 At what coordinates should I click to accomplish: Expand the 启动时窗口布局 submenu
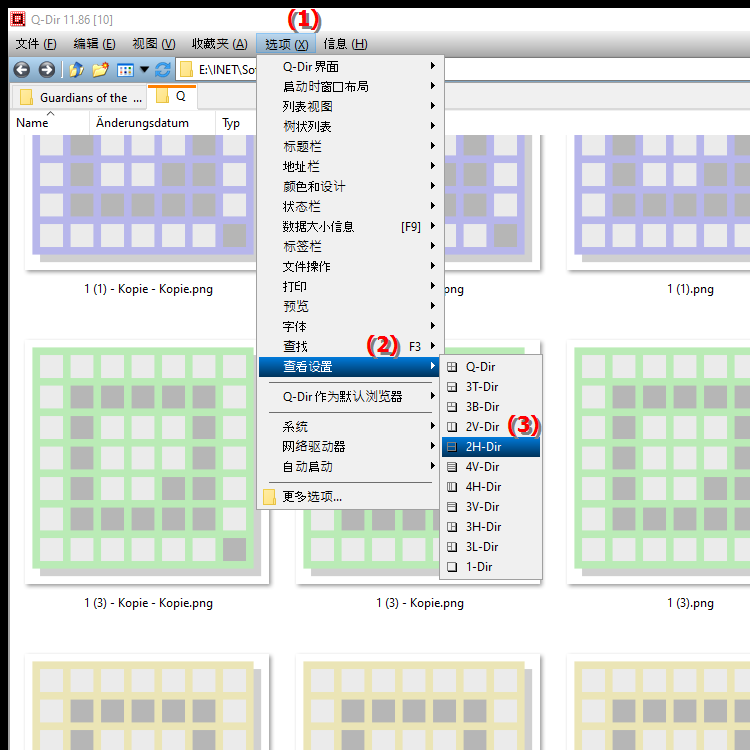[x=350, y=87]
